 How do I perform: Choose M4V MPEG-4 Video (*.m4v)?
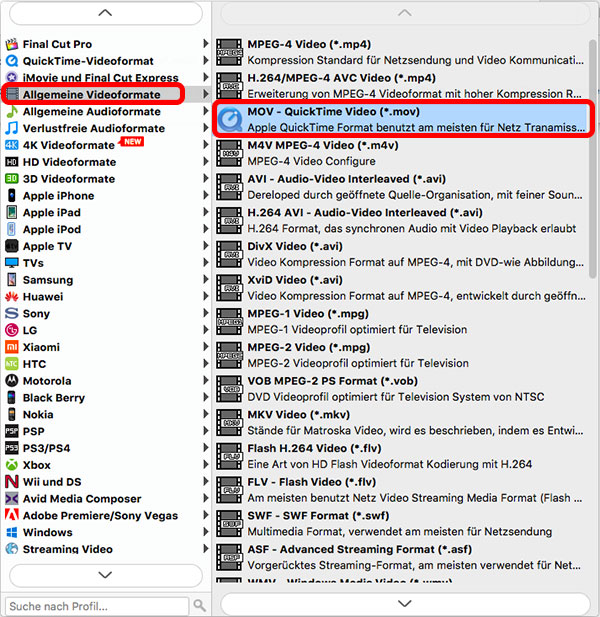click(x=401, y=153)
